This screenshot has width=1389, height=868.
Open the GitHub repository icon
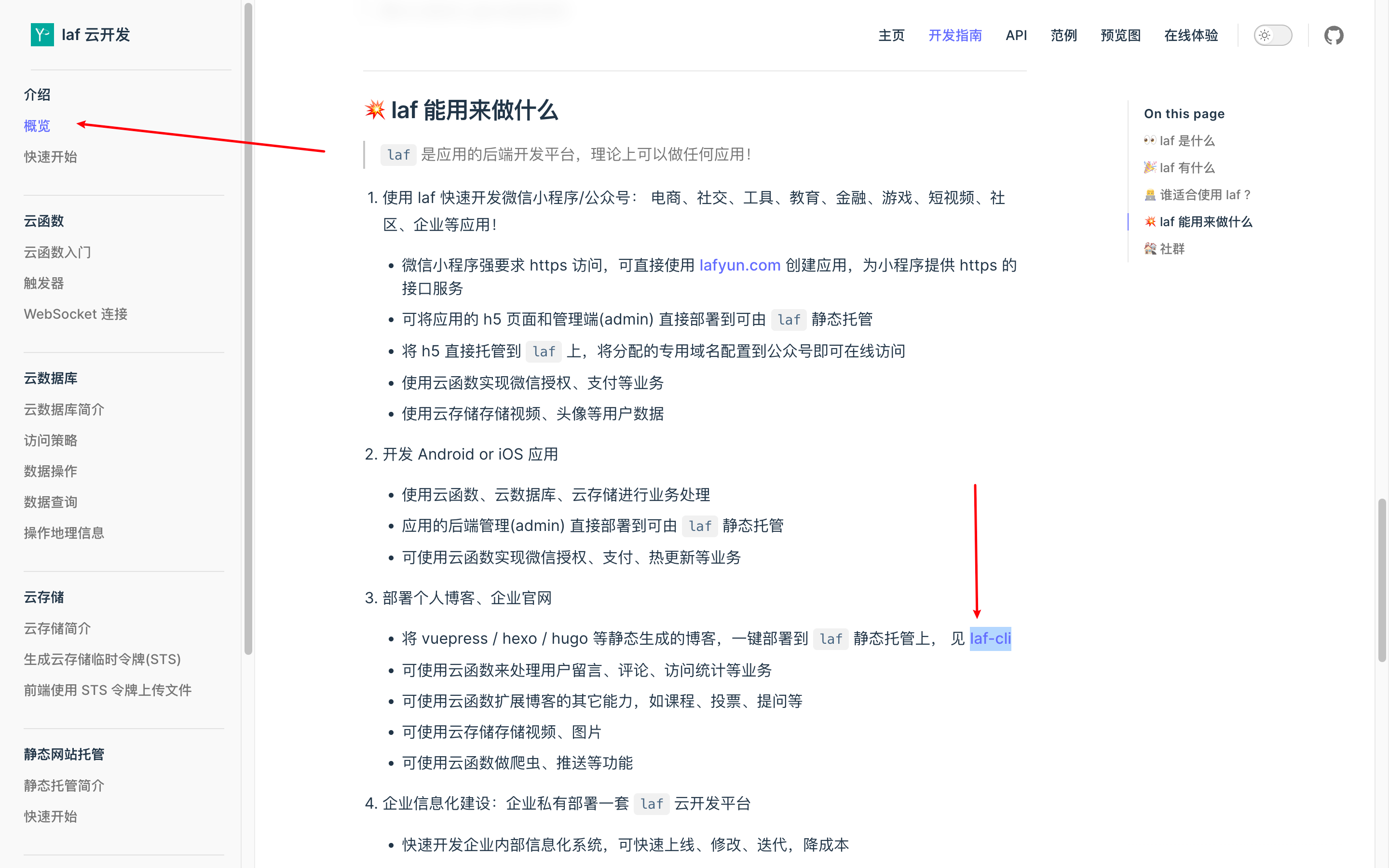point(1334,35)
